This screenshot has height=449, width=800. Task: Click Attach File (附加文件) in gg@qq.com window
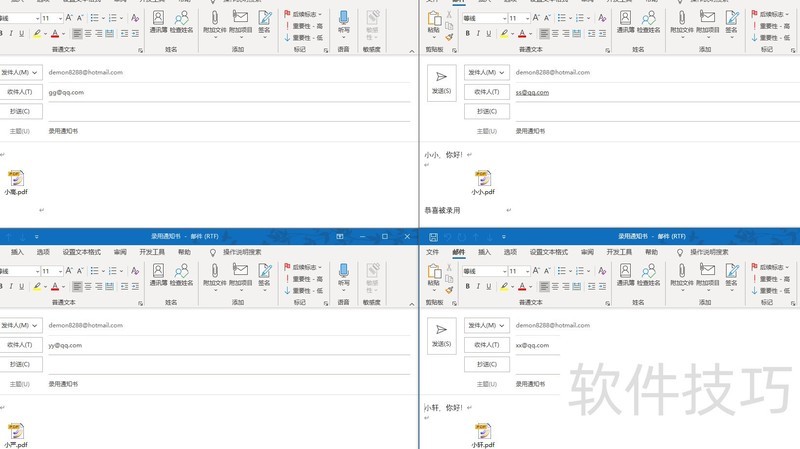tap(214, 24)
